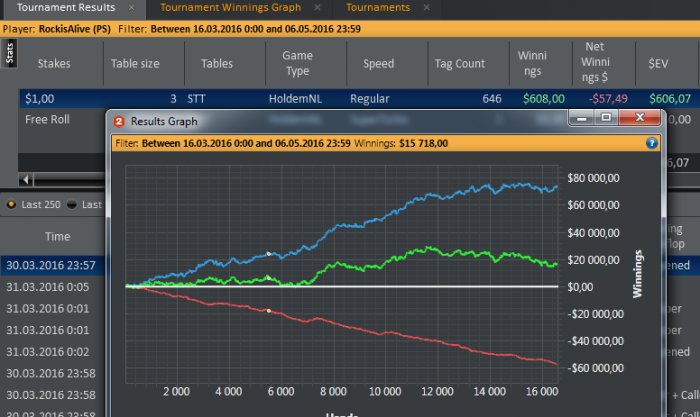This screenshot has height=417, width=700.
Task: Select the Last 250 radio option
Action: point(11,204)
